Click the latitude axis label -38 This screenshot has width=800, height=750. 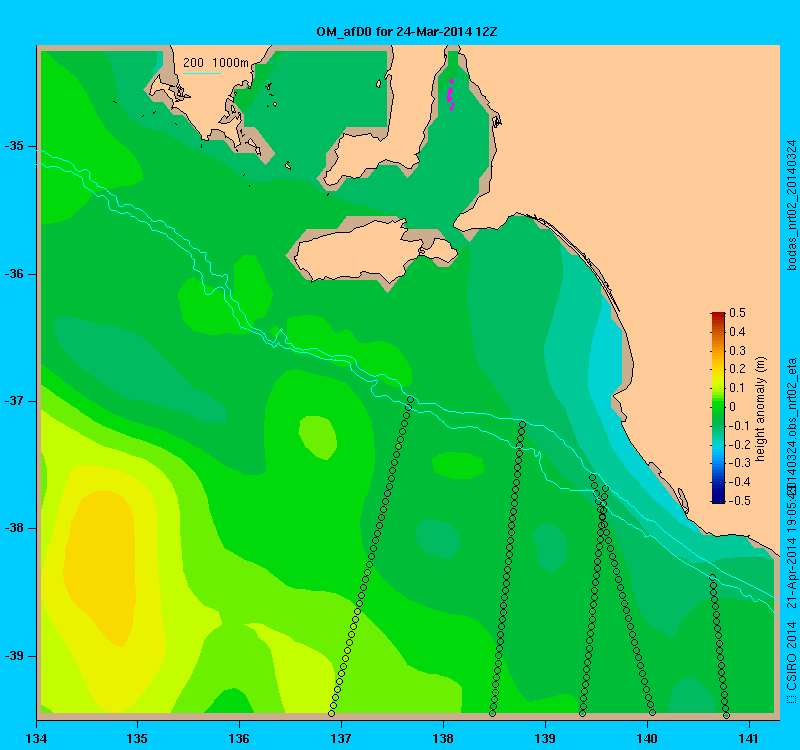(x=14, y=528)
